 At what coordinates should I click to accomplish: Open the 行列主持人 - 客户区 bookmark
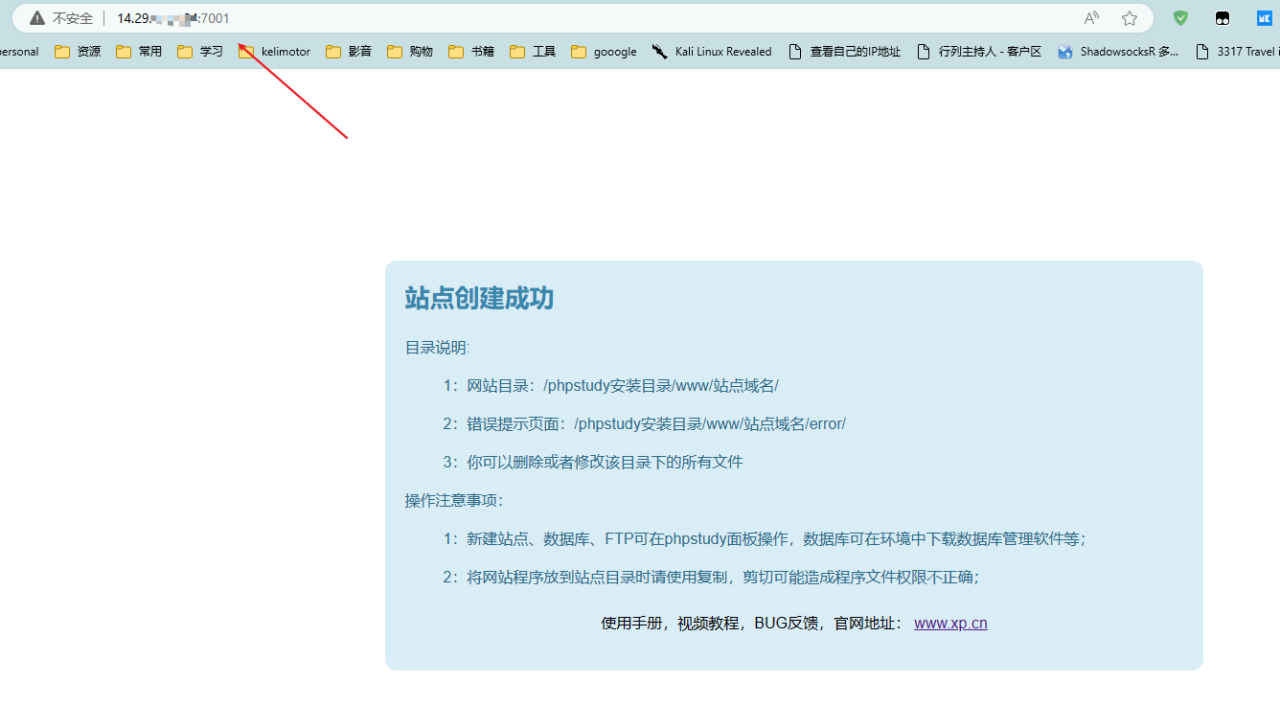(x=979, y=51)
